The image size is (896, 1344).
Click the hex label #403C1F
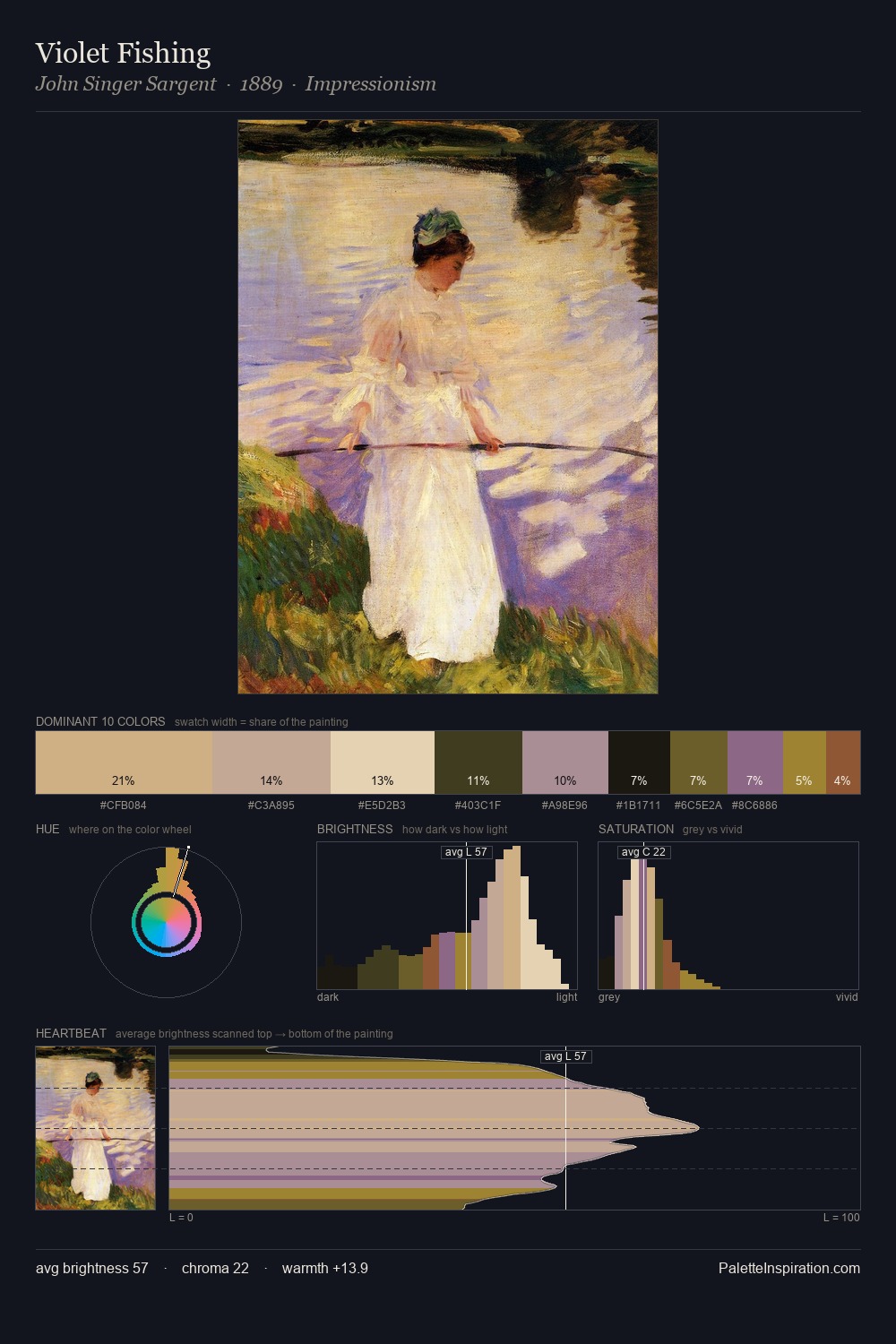point(478,806)
